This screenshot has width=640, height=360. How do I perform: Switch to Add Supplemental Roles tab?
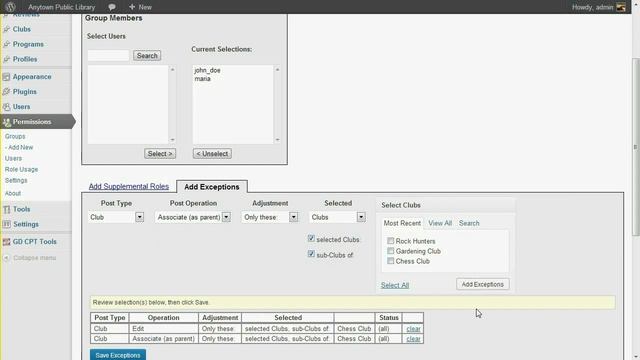[x=129, y=187]
